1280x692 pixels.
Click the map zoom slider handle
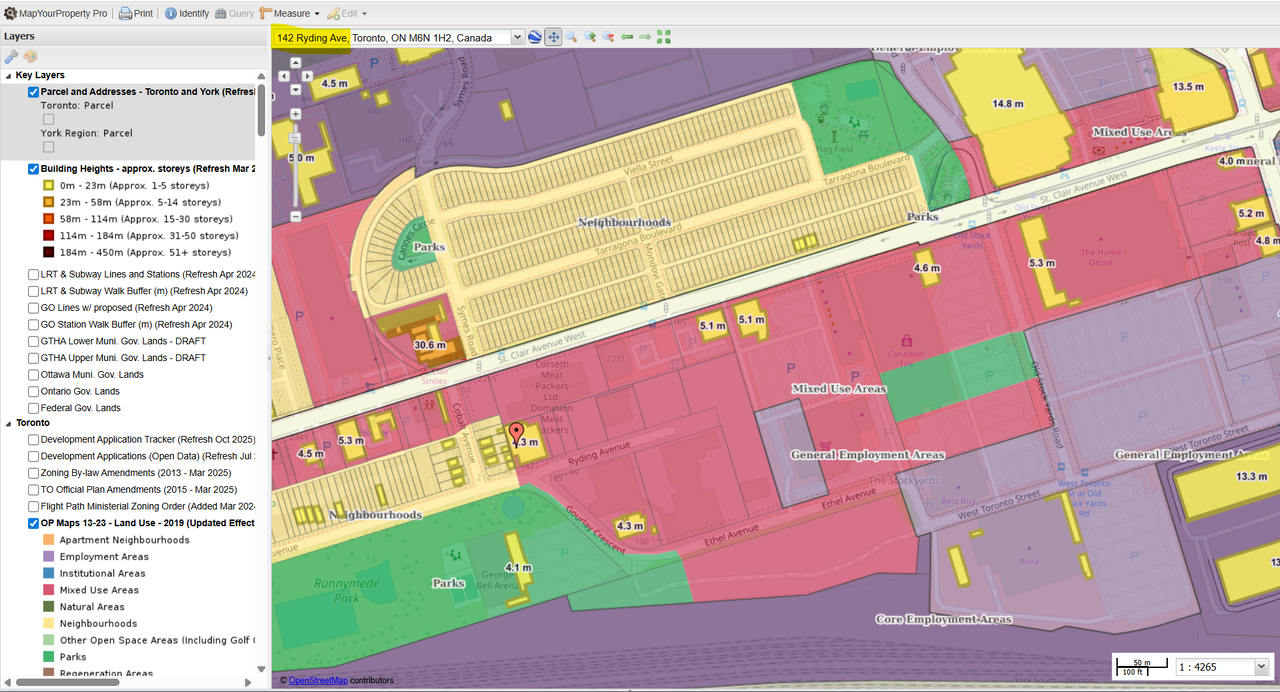pos(296,139)
